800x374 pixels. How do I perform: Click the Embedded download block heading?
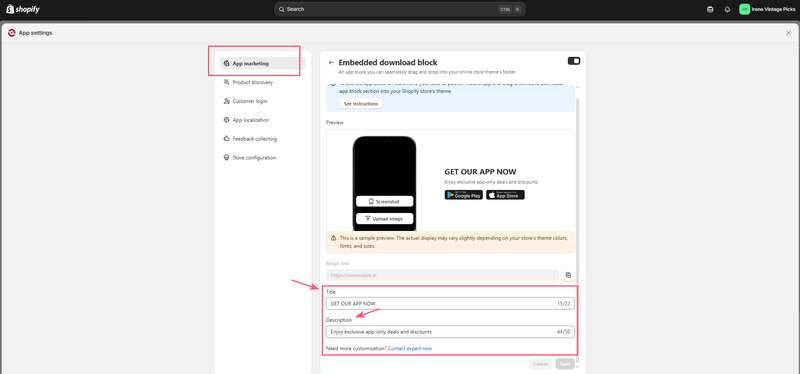388,62
